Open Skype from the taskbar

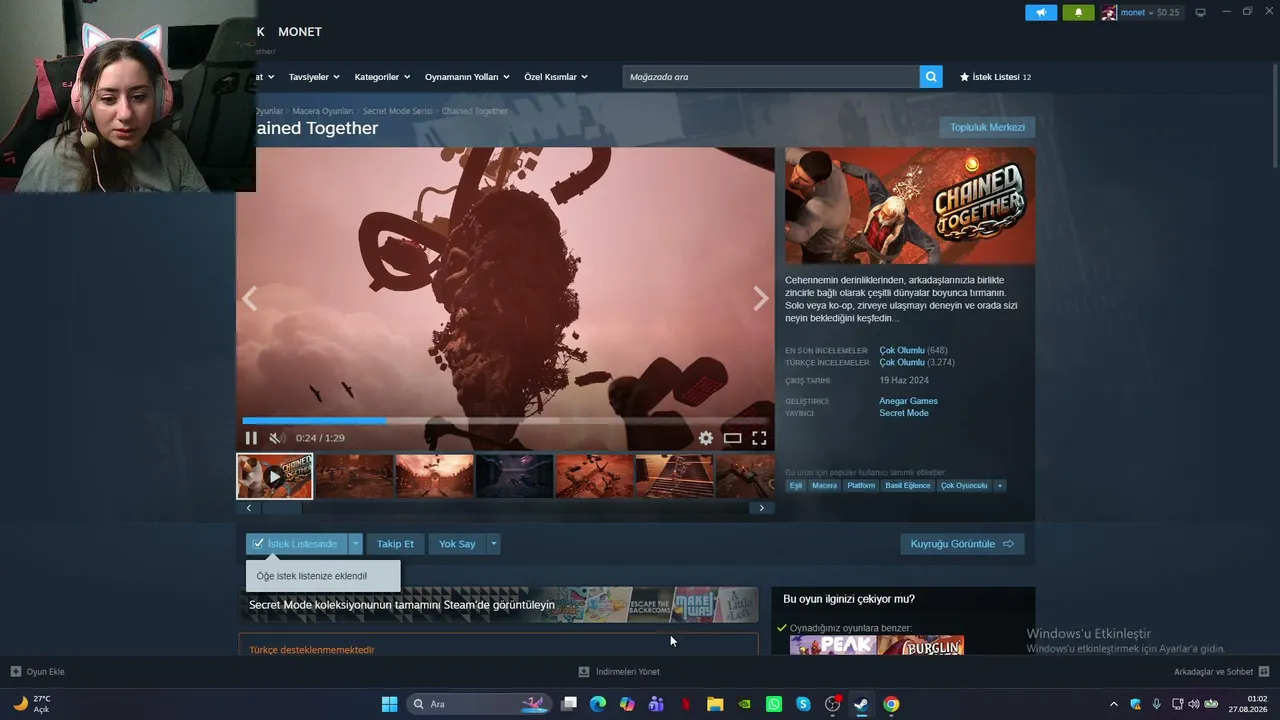(803, 704)
